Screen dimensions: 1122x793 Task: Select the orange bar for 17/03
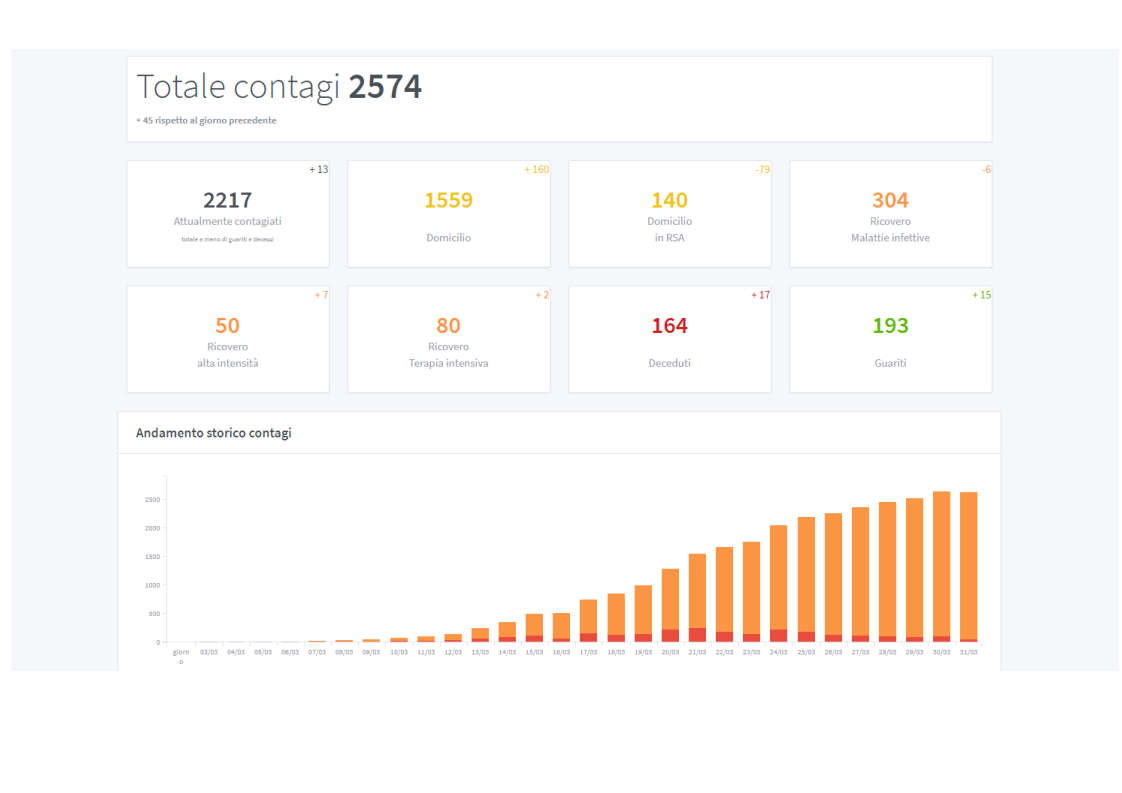click(x=588, y=615)
